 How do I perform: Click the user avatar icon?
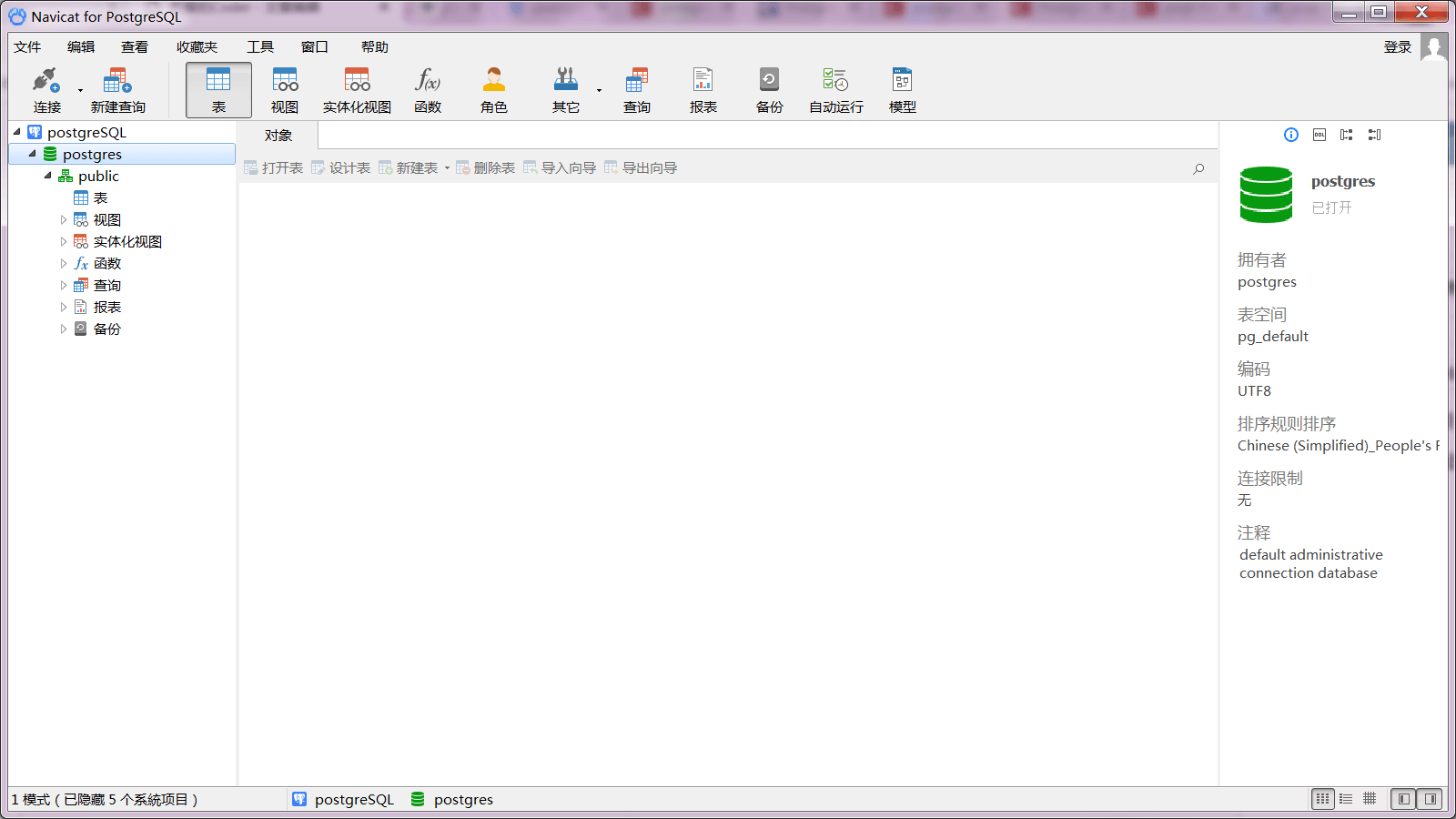pos(1434,46)
